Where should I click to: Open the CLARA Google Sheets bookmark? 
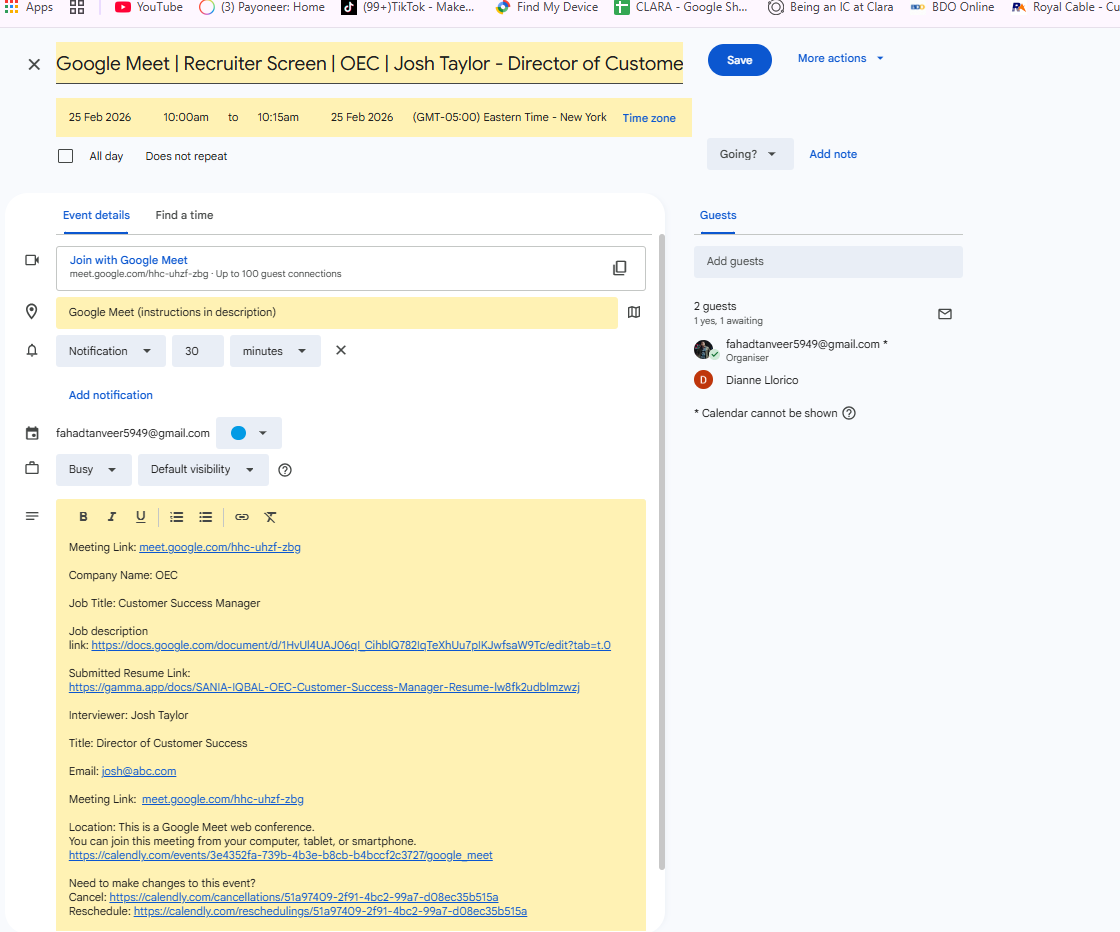pos(681,7)
